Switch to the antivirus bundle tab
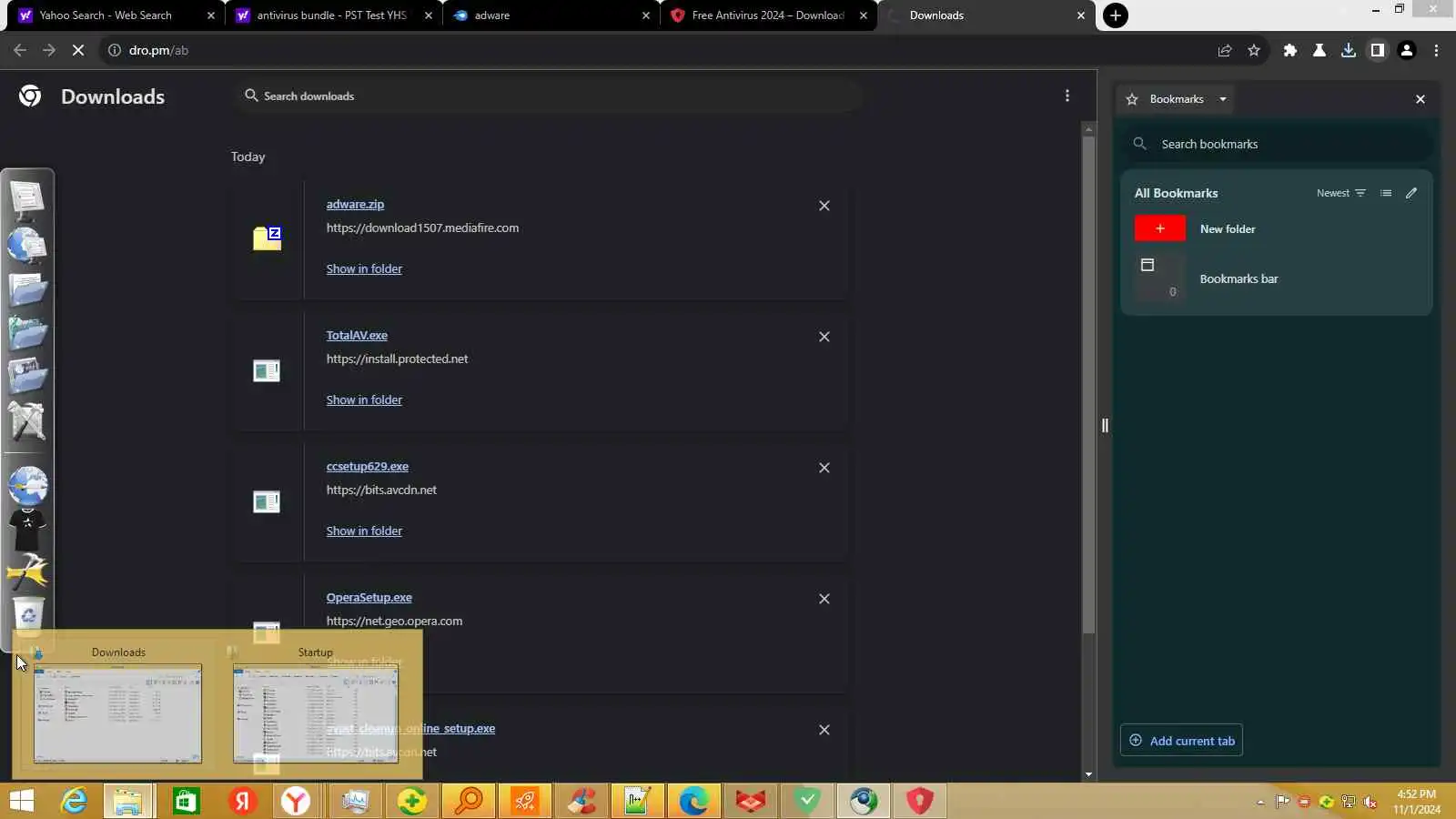The width and height of the screenshot is (1456, 819). click(332, 15)
